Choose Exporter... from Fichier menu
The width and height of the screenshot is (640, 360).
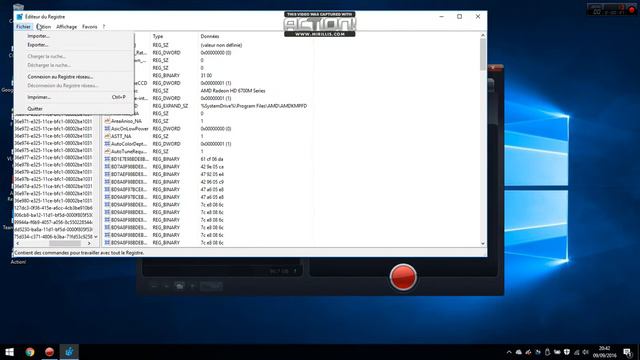click(x=74, y=45)
